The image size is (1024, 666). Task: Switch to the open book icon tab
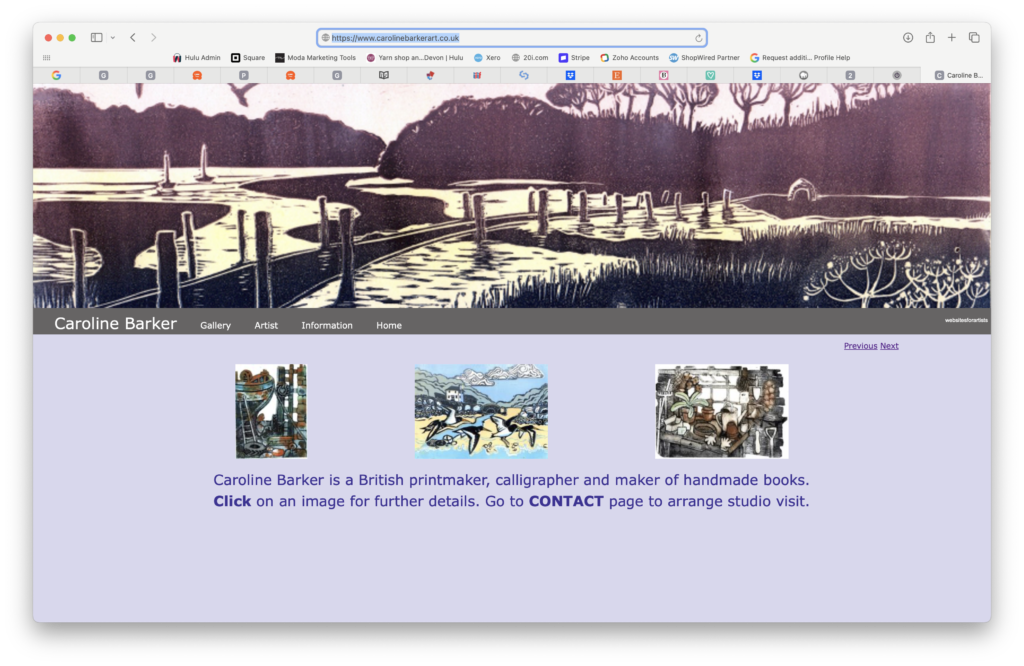384,76
